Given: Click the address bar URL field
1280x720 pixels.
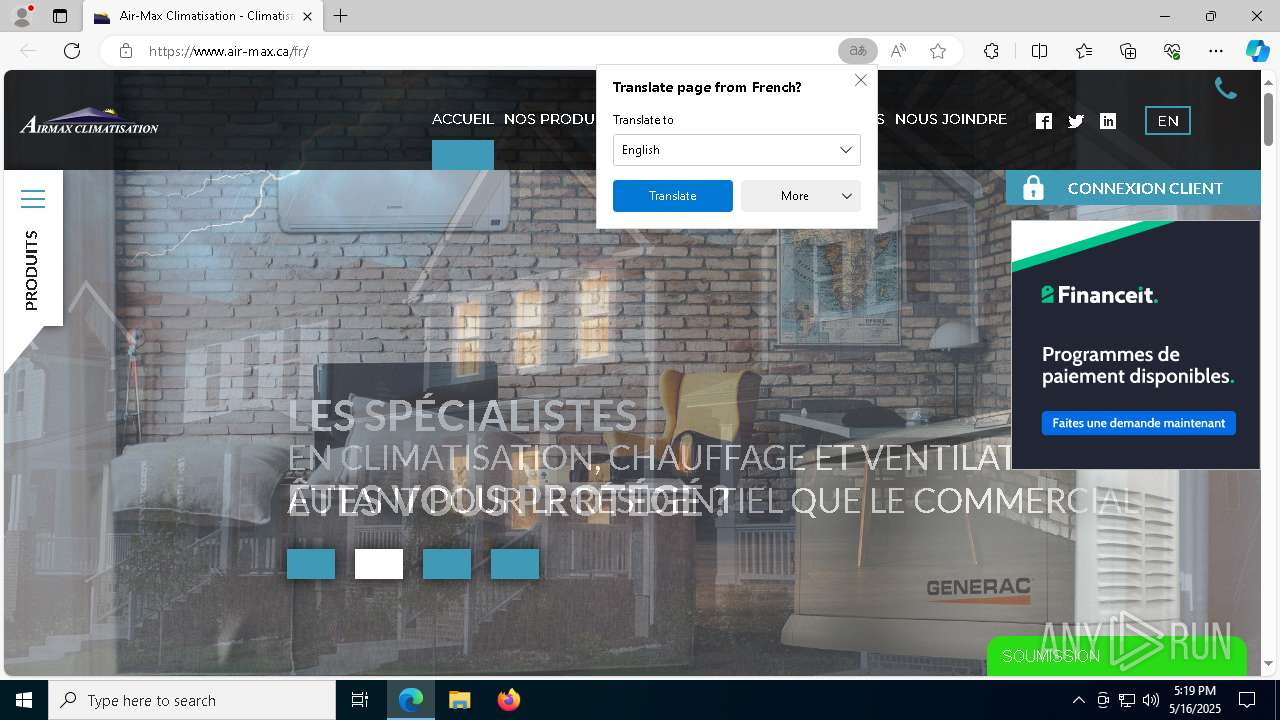Looking at the screenshot, I should pyautogui.click(x=480, y=51).
